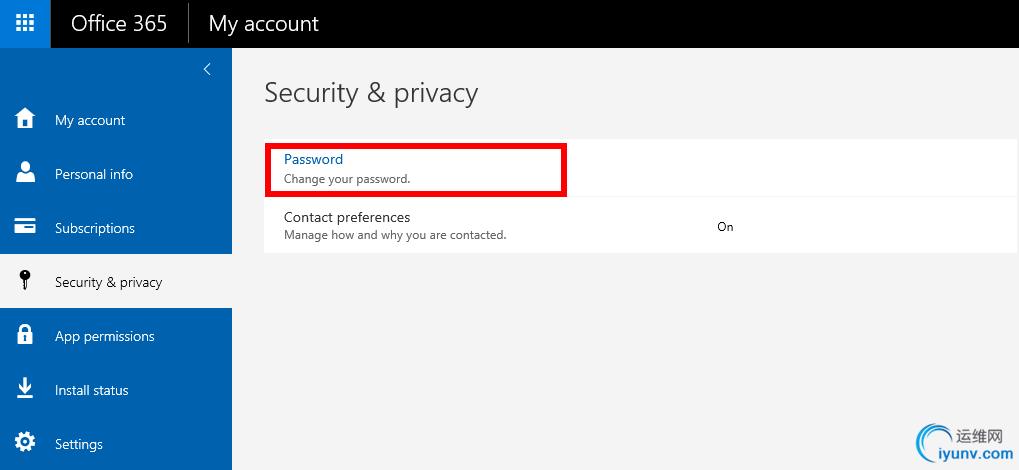Click the Office 365 header link
Viewport: 1019px width, 470px height.
coord(119,23)
